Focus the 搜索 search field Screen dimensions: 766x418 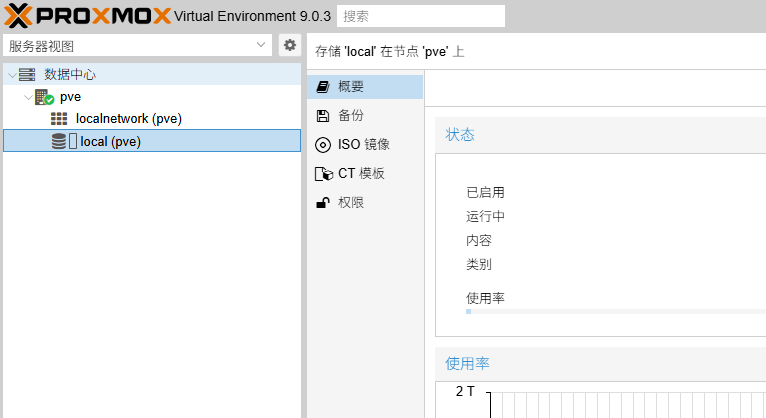pyautogui.click(x=420, y=16)
